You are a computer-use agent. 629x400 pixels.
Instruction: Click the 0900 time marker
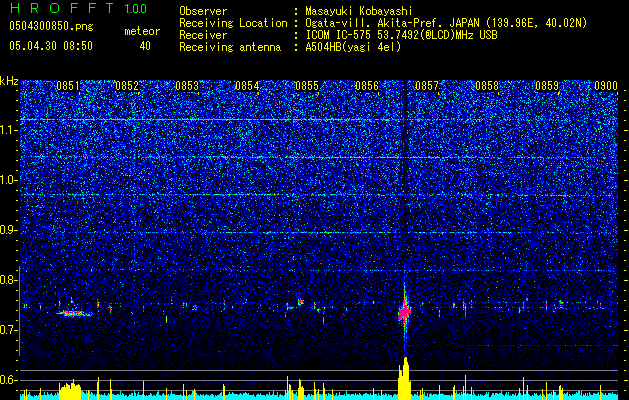606,86
